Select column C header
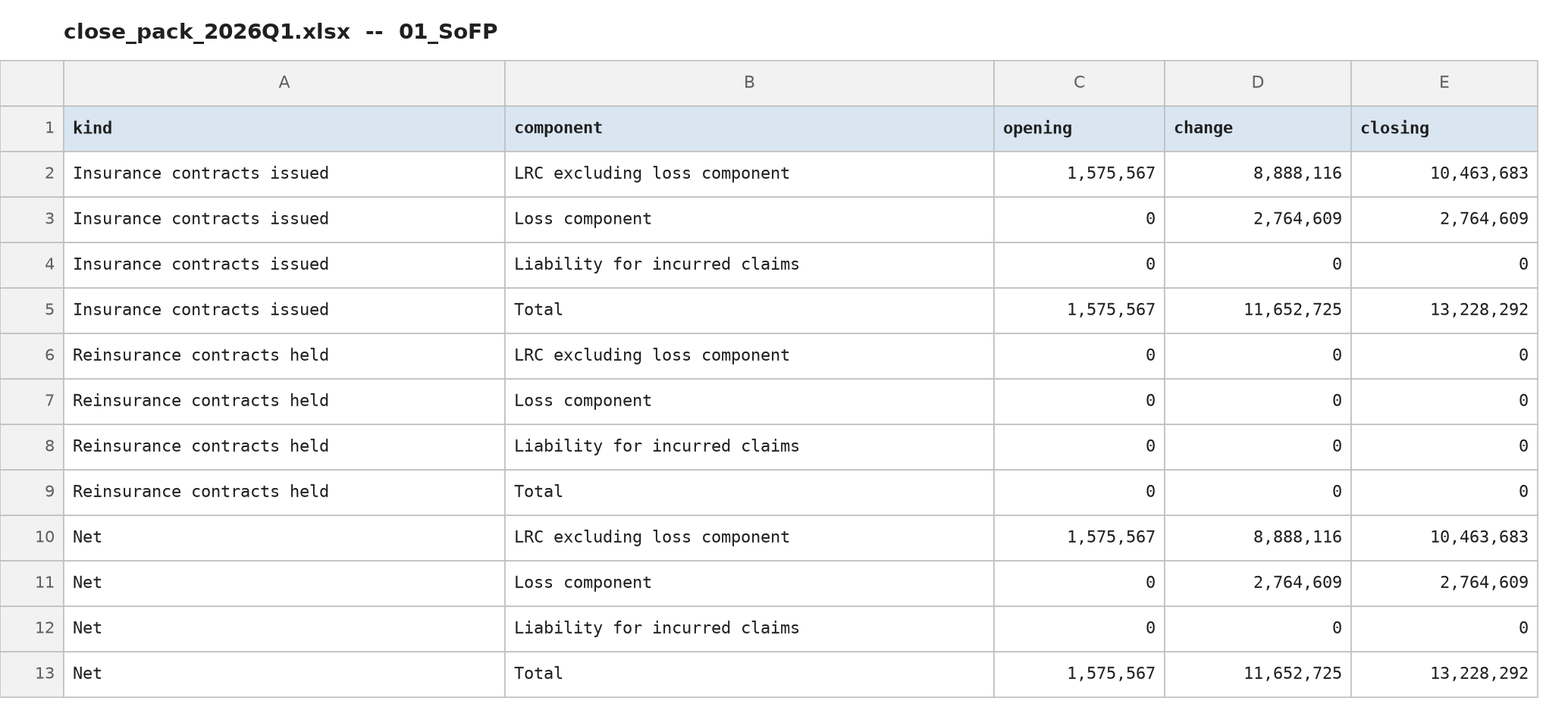 coord(1079,83)
